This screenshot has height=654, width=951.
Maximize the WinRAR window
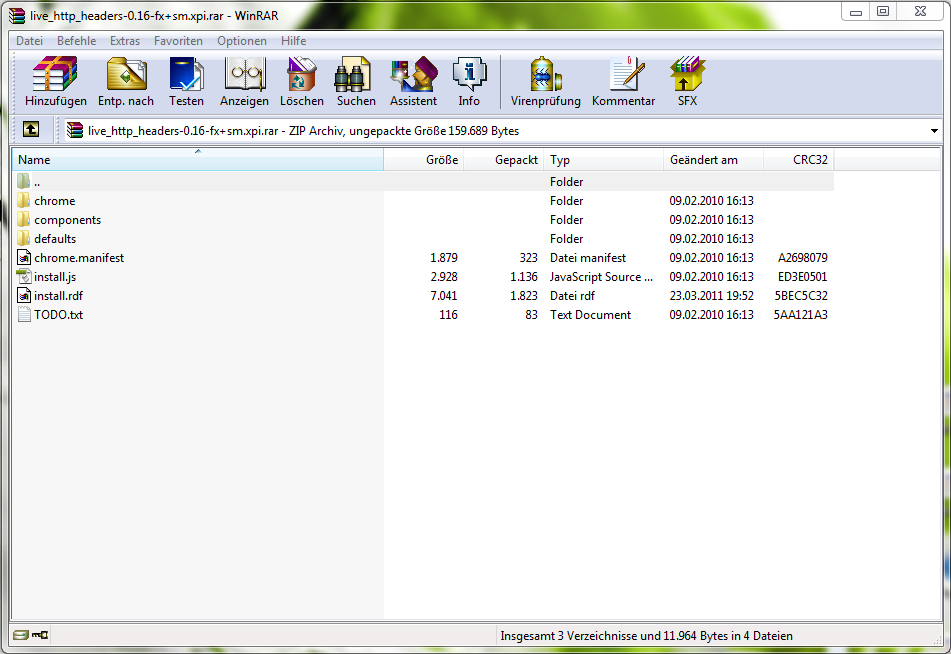click(x=883, y=12)
